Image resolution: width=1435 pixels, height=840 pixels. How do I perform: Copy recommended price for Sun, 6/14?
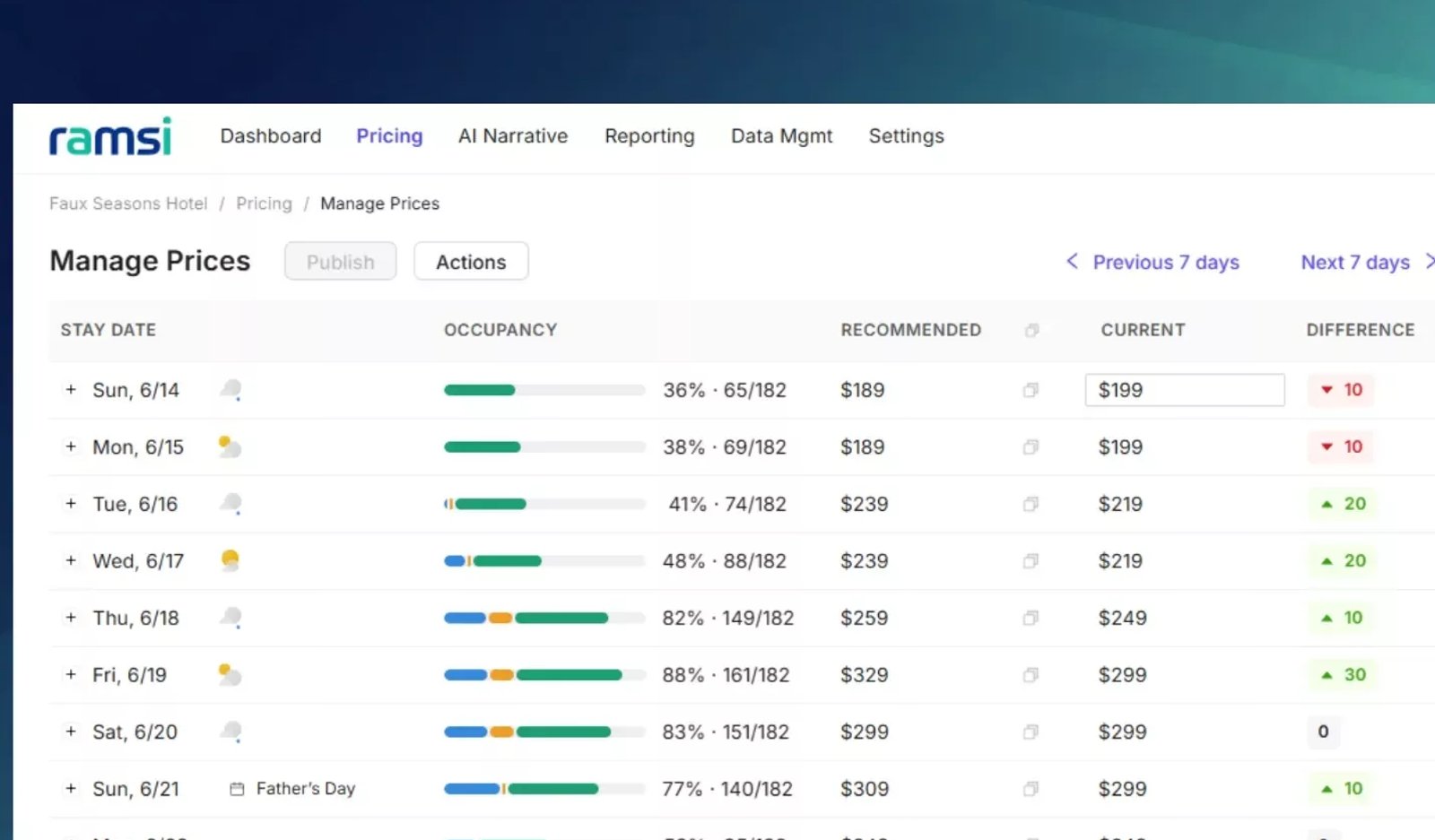pos(1031,390)
